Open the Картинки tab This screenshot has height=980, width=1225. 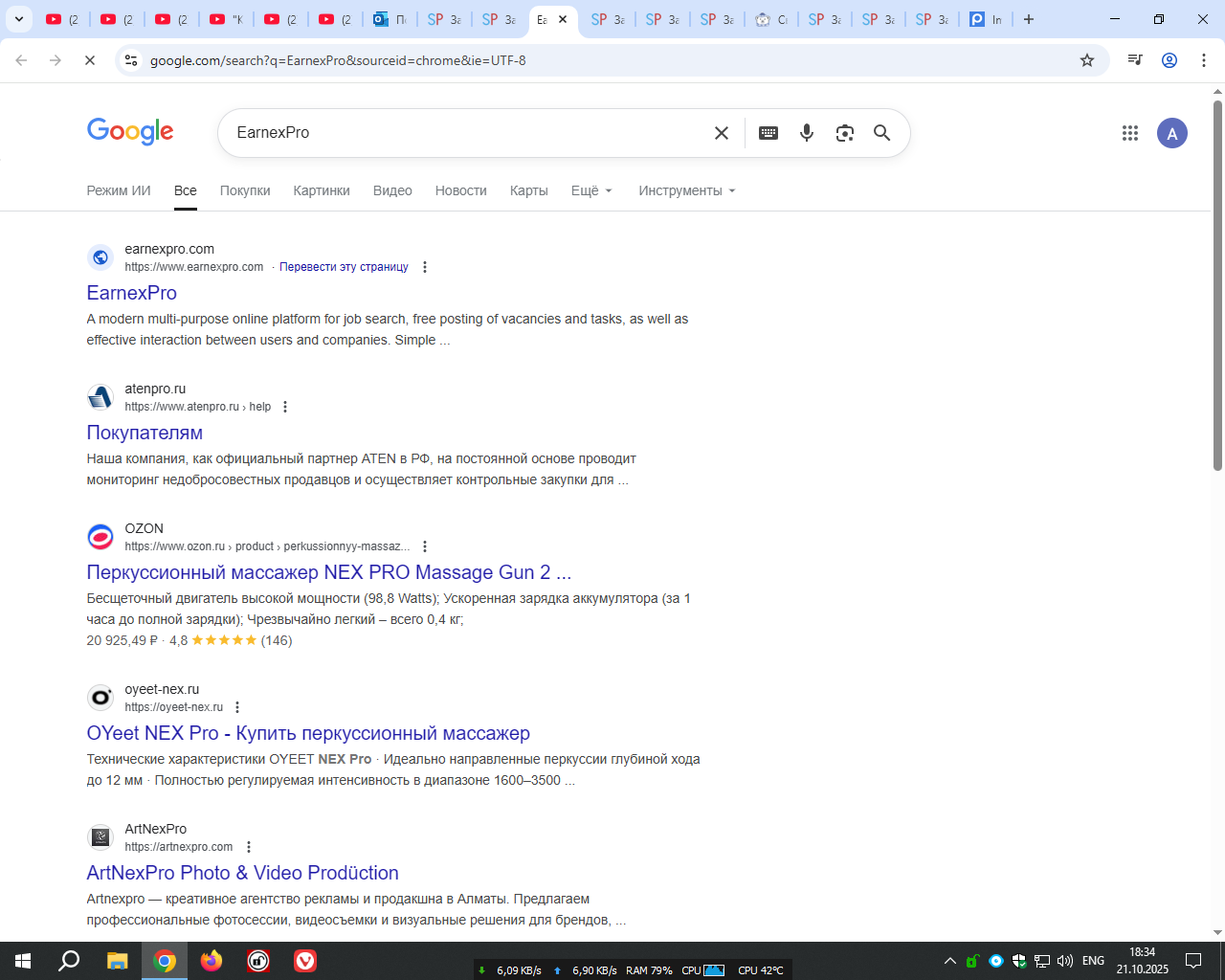coord(322,190)
